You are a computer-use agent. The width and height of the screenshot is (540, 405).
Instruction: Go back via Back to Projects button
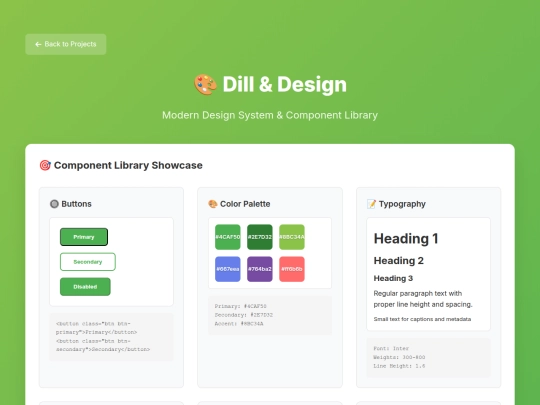coord(65,44)
